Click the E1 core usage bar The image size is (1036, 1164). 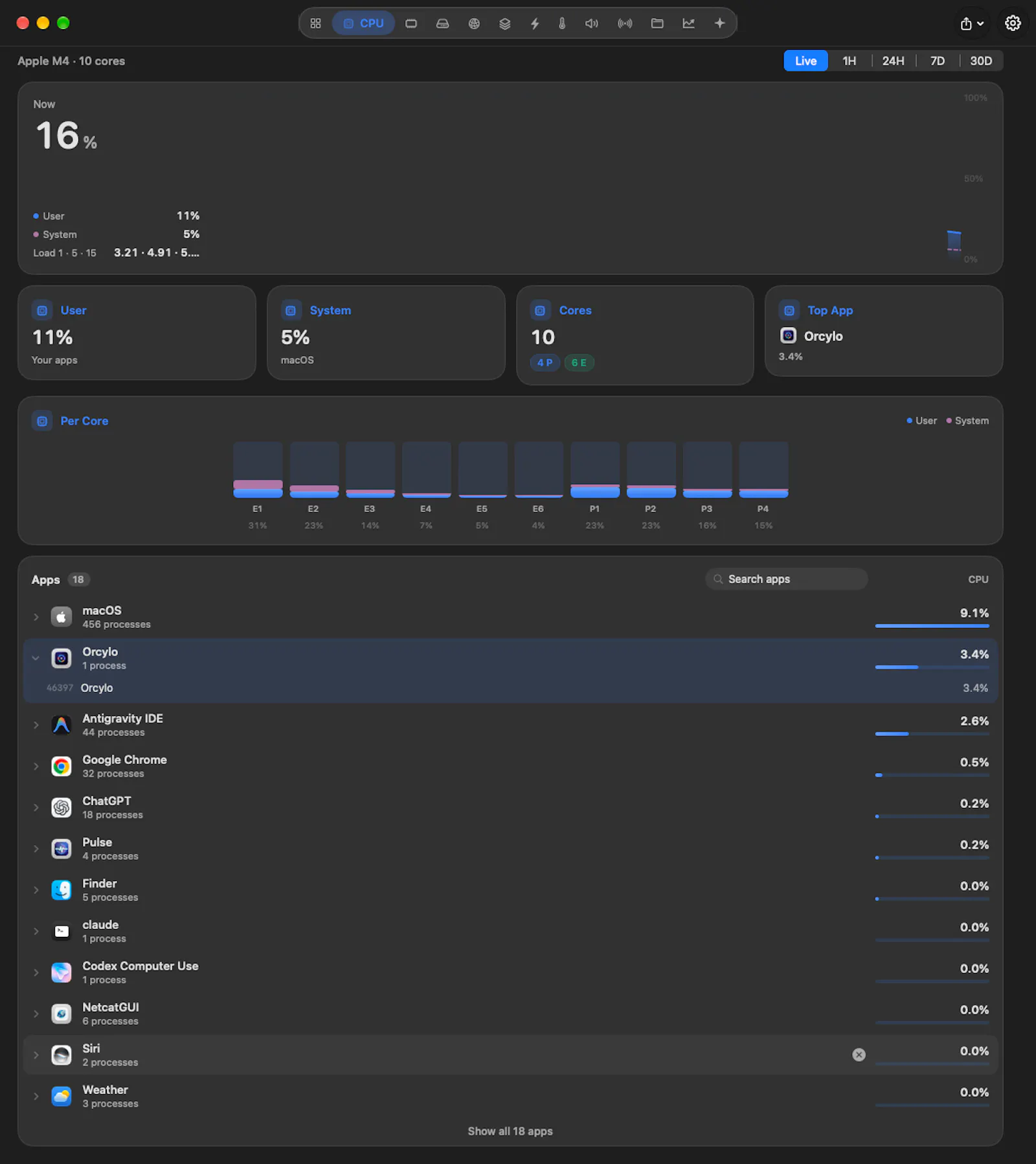click(258, 470)
